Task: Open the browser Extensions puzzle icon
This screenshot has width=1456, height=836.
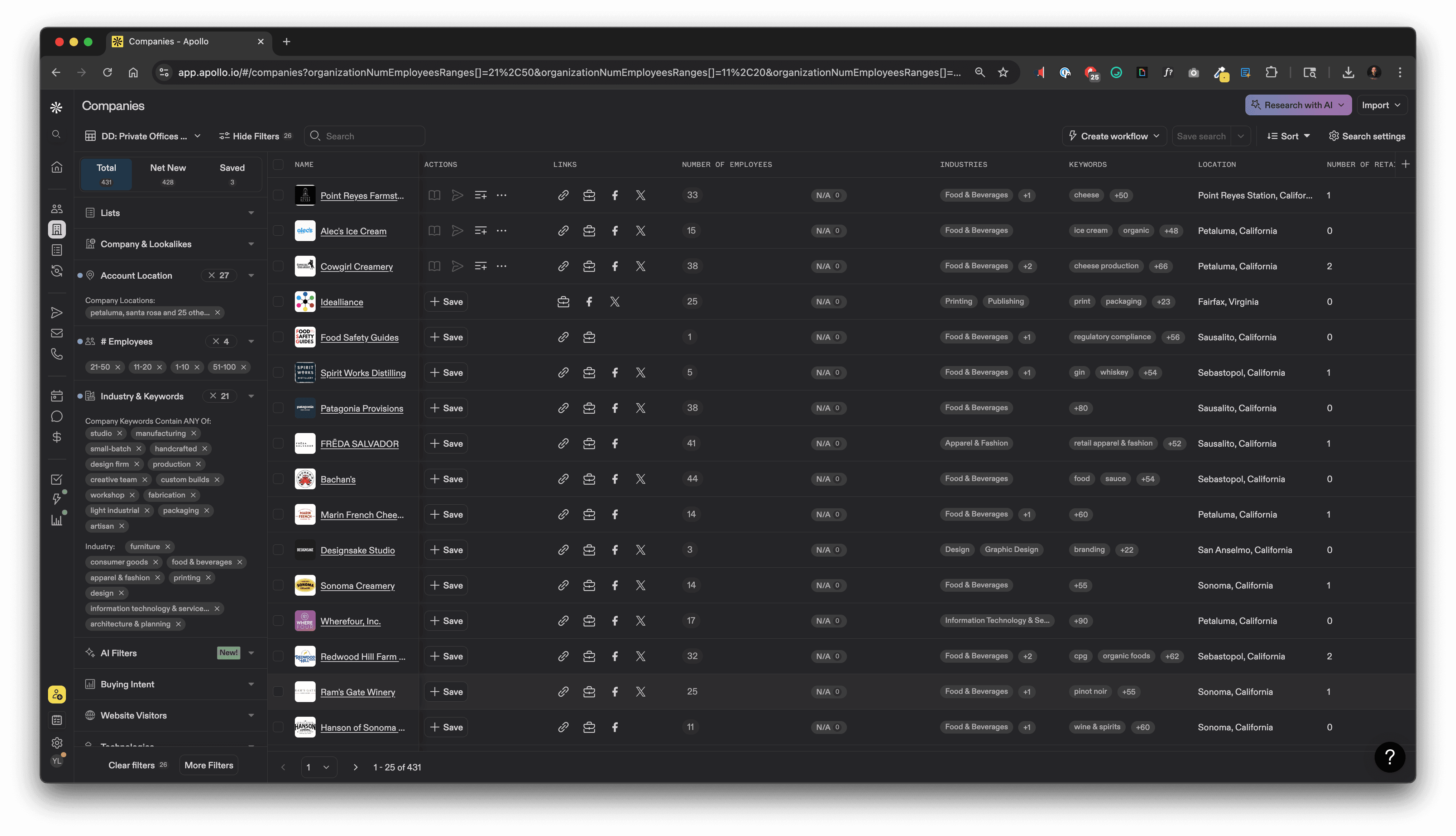Action: (x=1272, y=72)
